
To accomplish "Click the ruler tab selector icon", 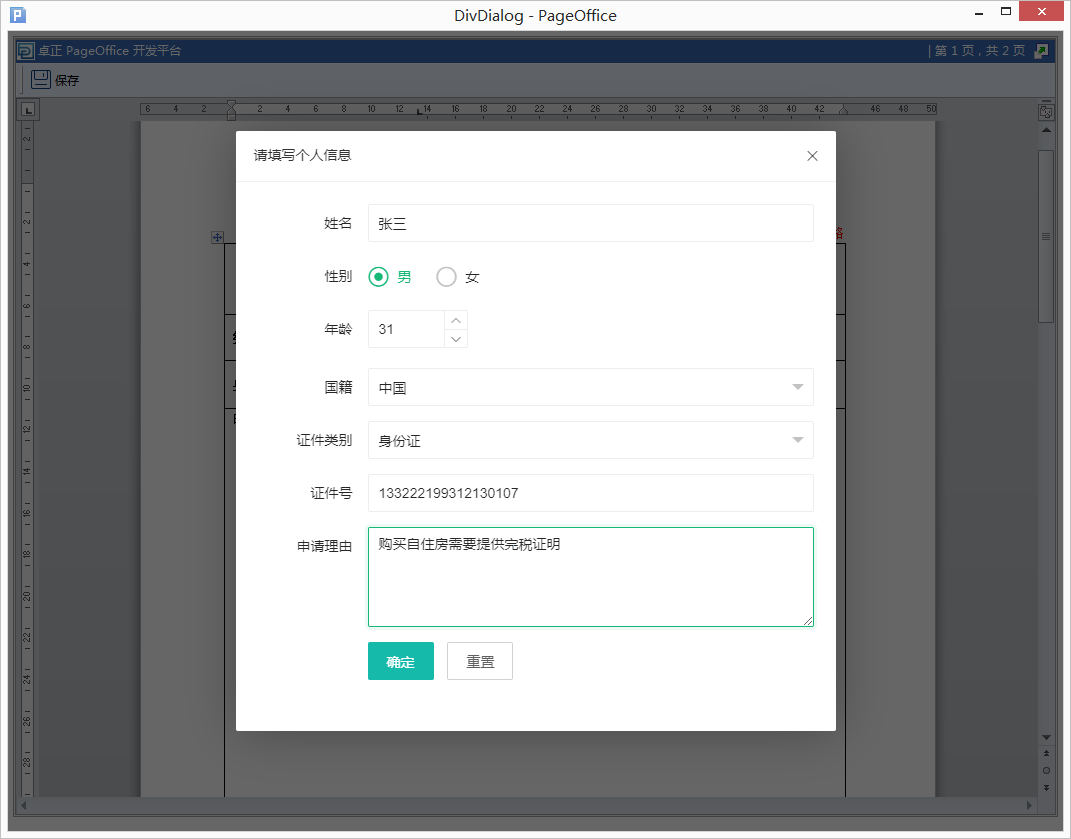I will coord(28,109).
